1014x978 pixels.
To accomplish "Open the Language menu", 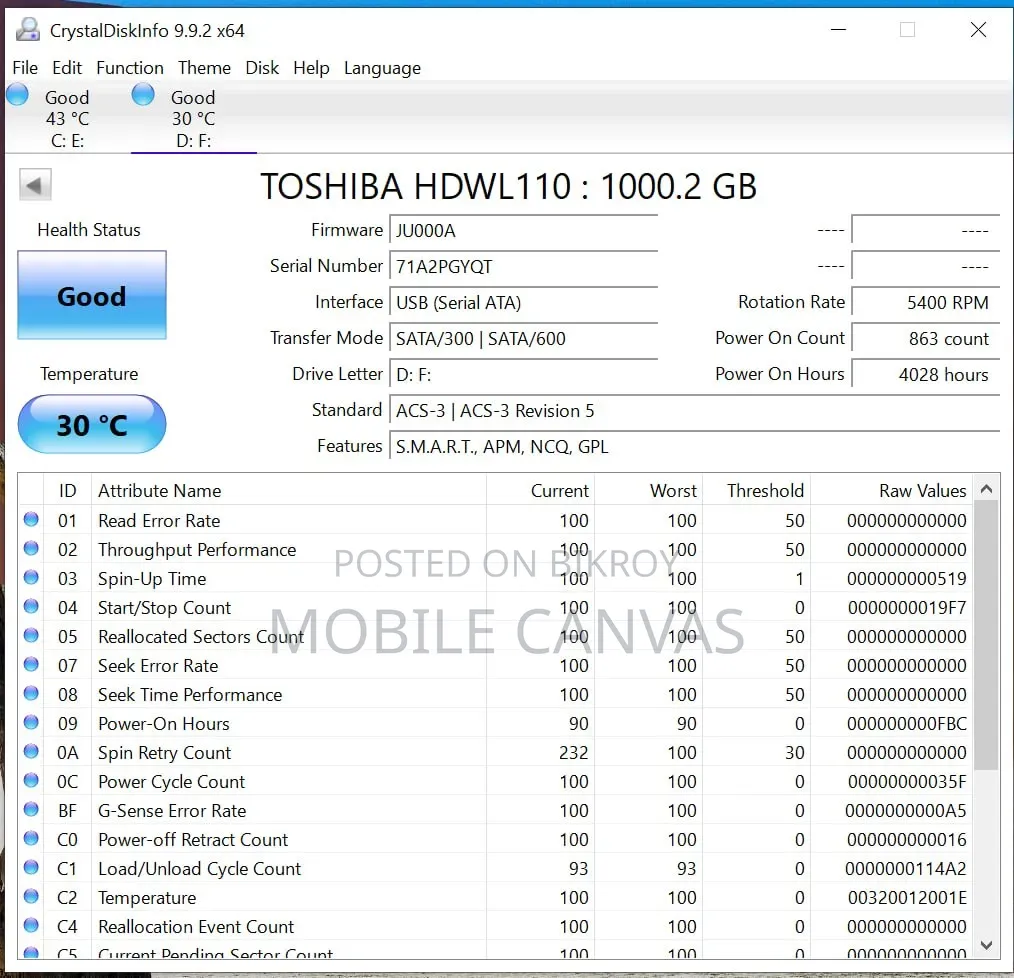I will click(382, 68).
